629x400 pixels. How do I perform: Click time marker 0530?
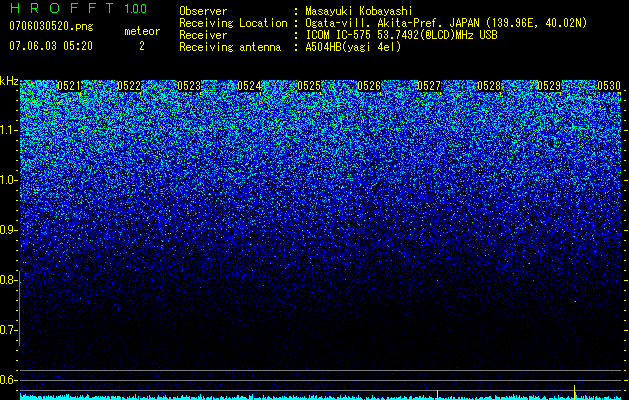click(609, 86)
